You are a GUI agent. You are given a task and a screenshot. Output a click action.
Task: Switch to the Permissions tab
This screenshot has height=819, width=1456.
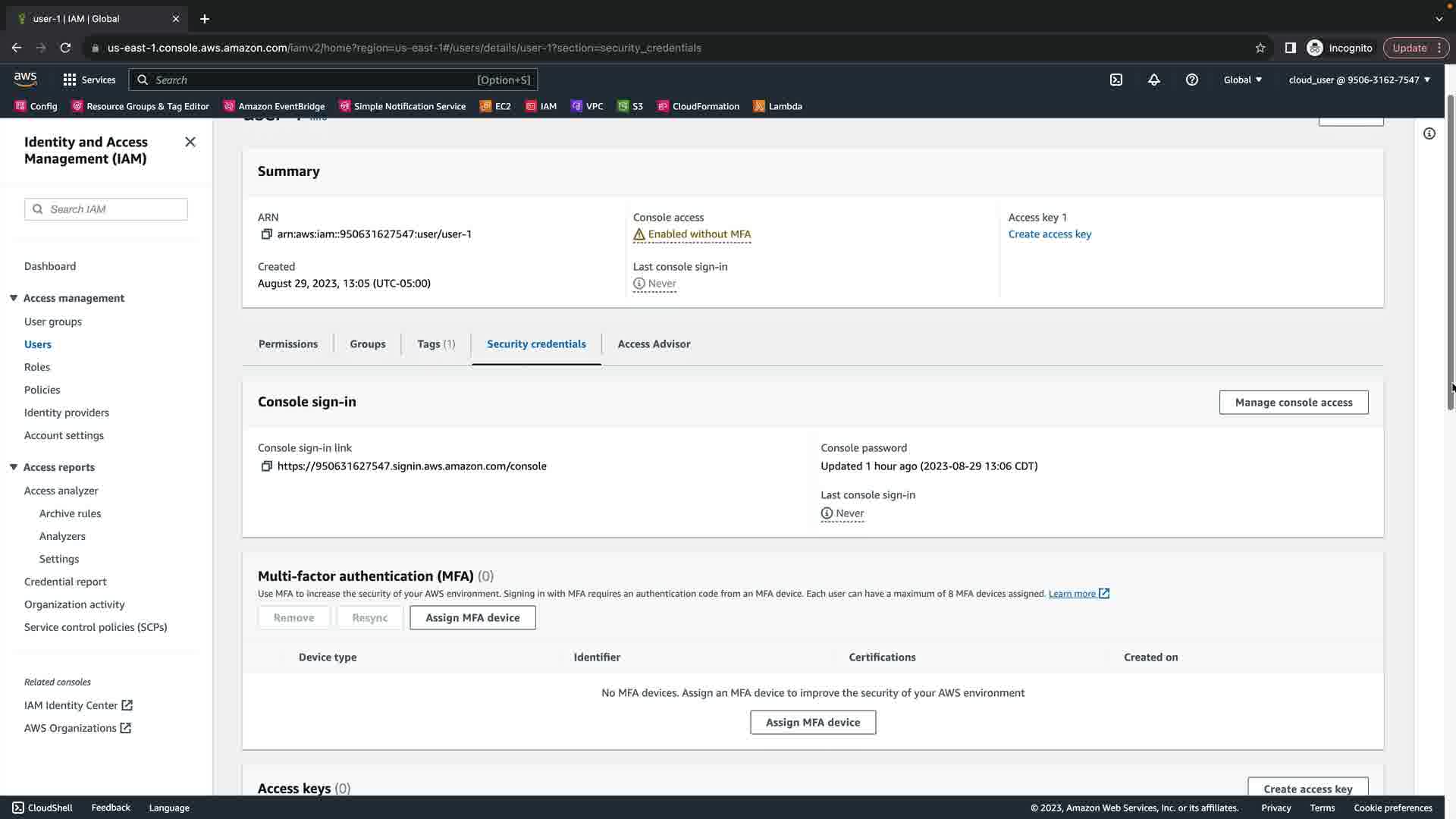(288, 344)
